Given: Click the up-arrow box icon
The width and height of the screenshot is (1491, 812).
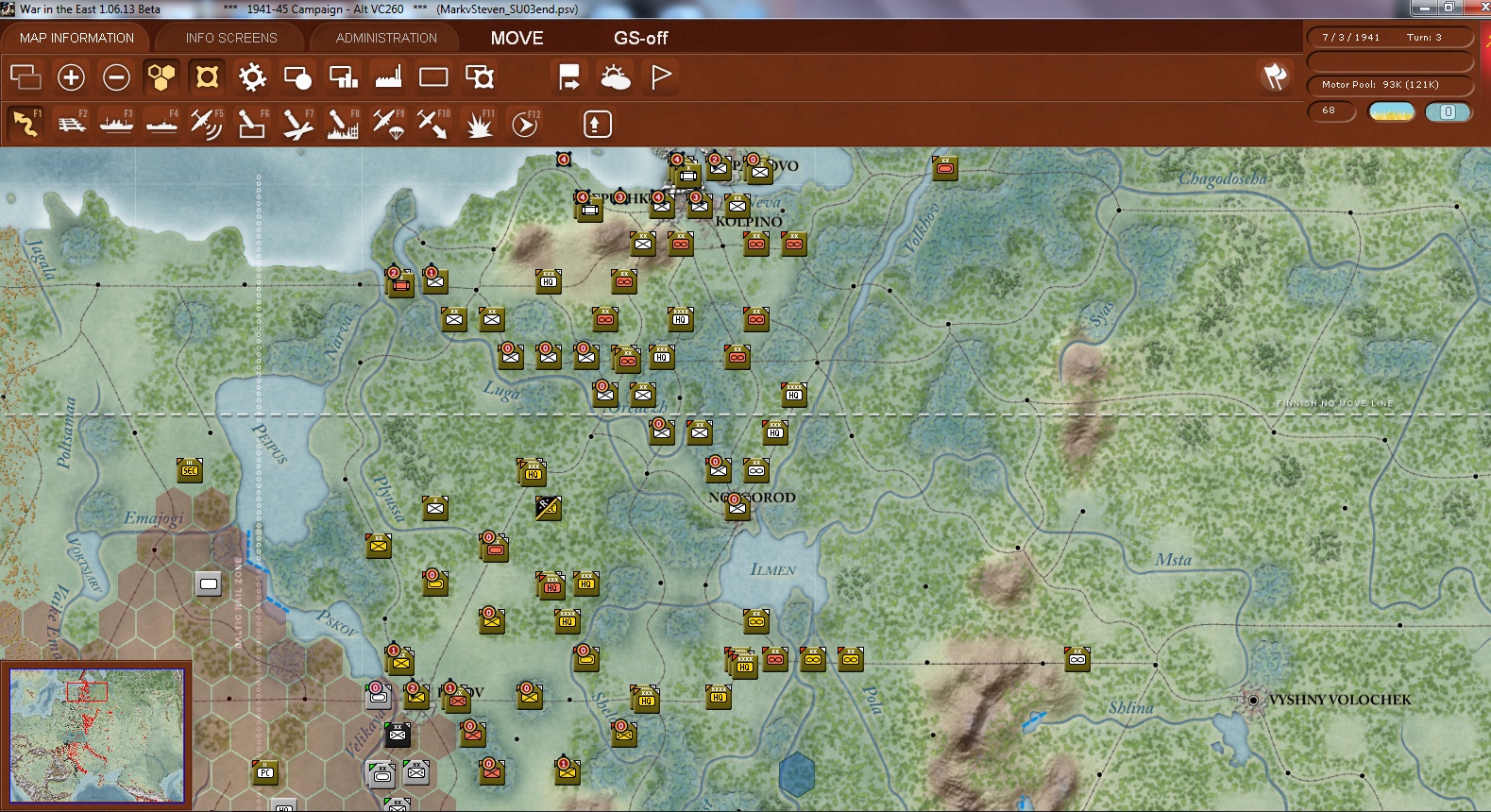Looking at the screenshot, I should [x=598, y=124].
